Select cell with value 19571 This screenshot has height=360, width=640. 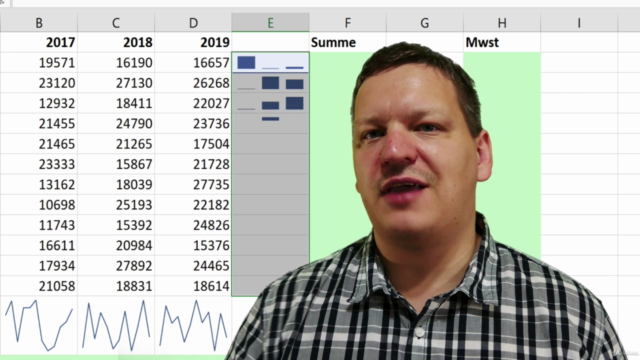tap(39, 63)
